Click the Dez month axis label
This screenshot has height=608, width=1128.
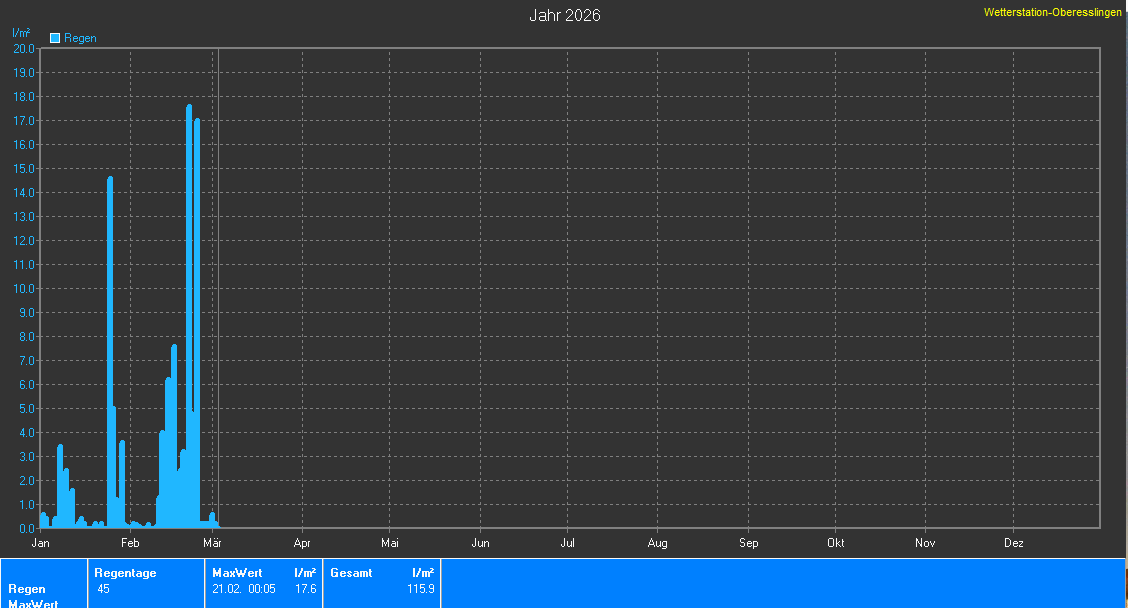[x=1013, y=543]
